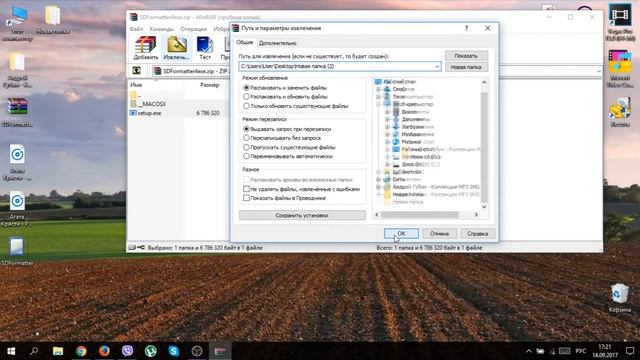Click the Добавить toolbar icon in WinRAR

[145, 48]
